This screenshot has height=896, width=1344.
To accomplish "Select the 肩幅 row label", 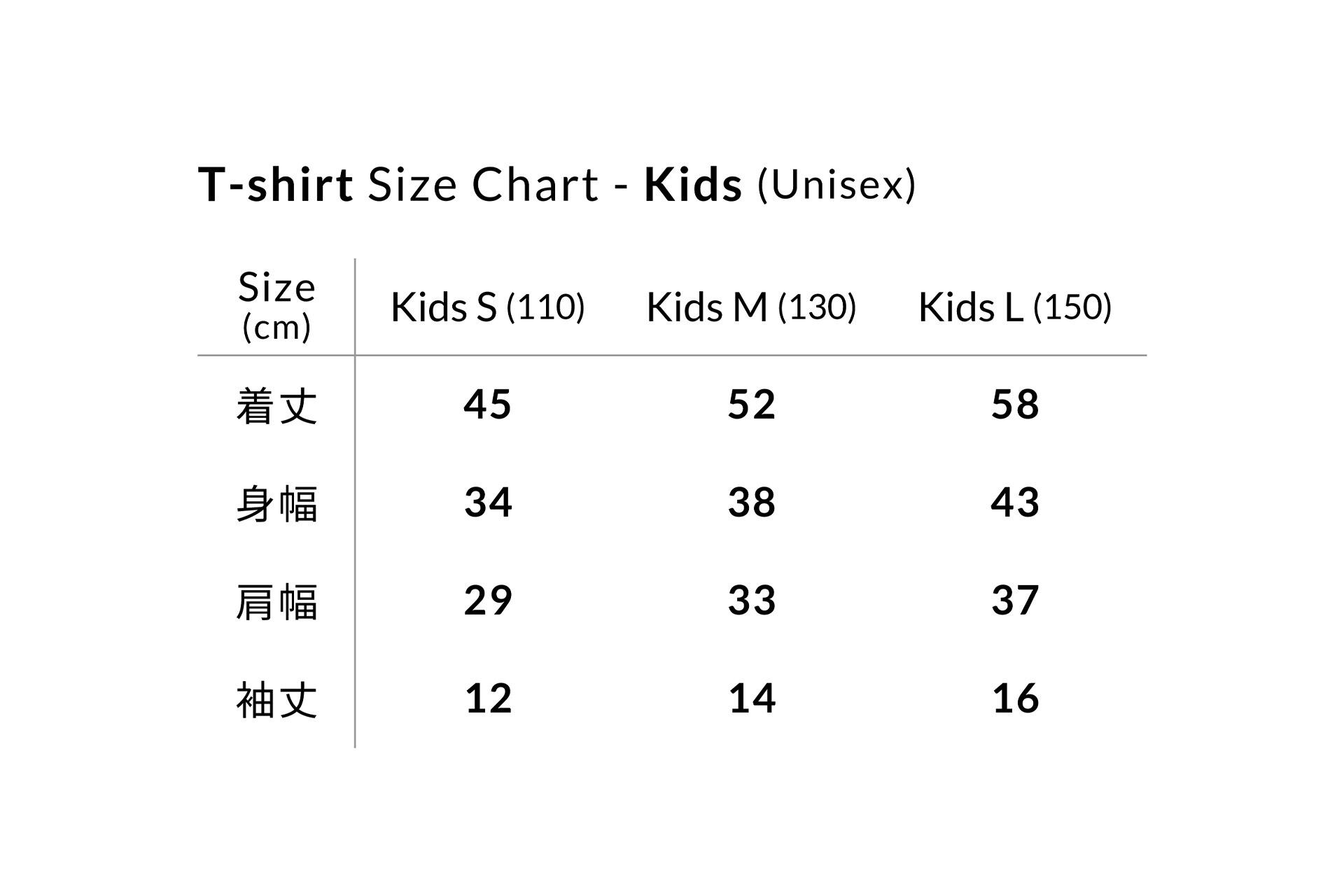I will point(276,601).
